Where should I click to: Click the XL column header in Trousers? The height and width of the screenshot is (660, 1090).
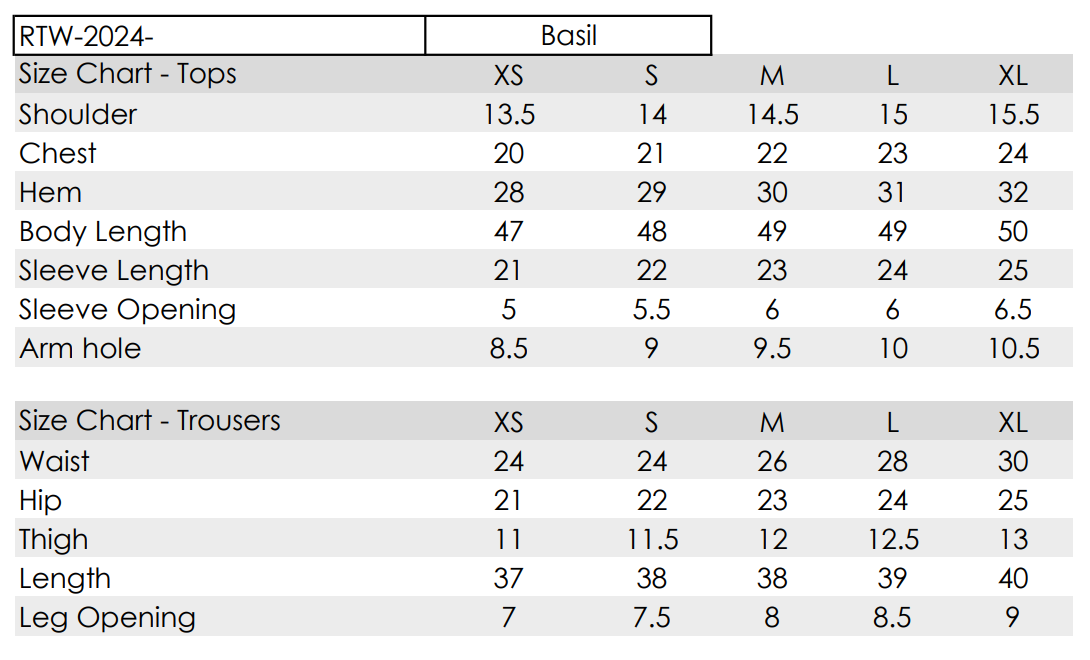(1013, 422)
